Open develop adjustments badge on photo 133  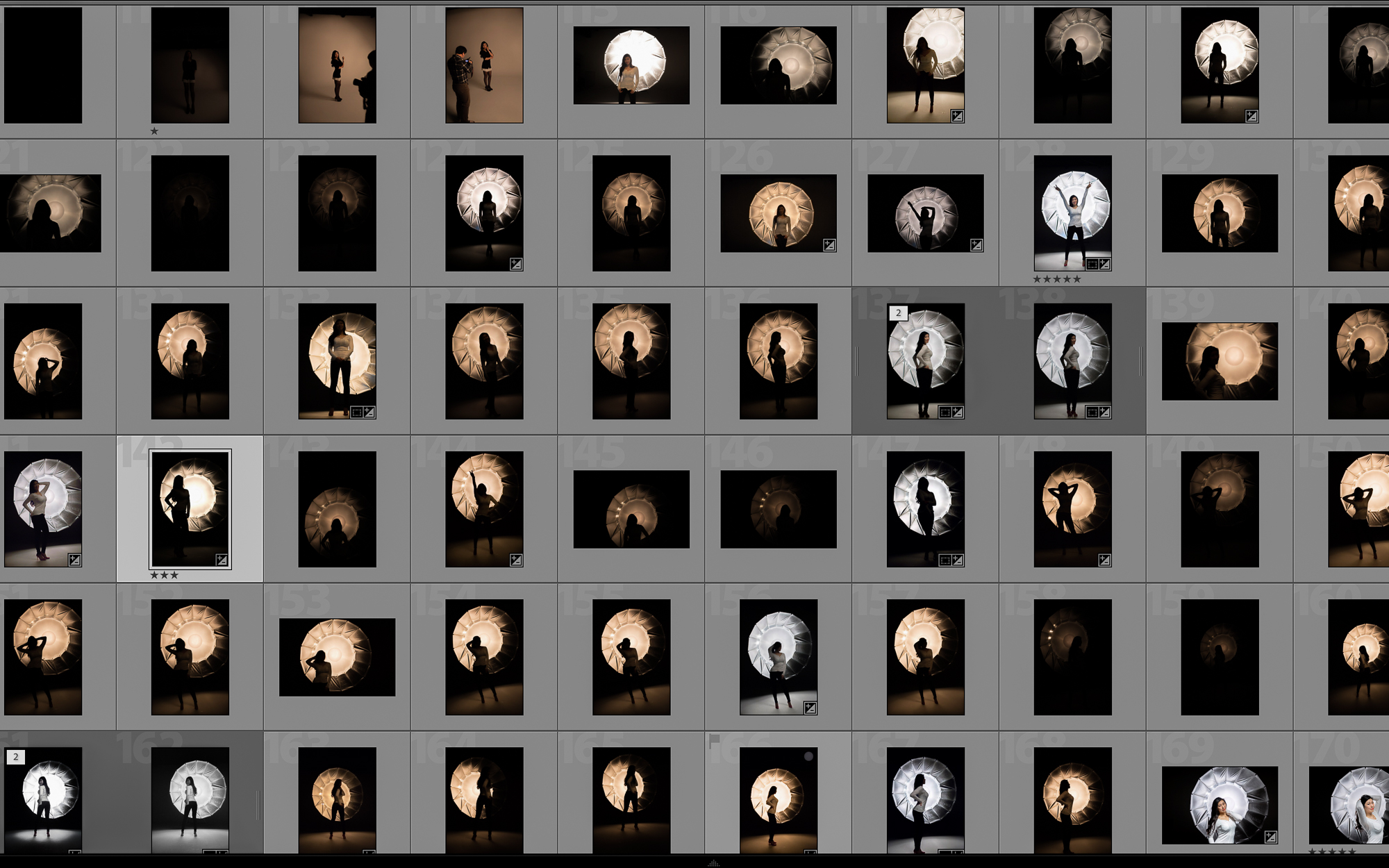coord(369,412)
